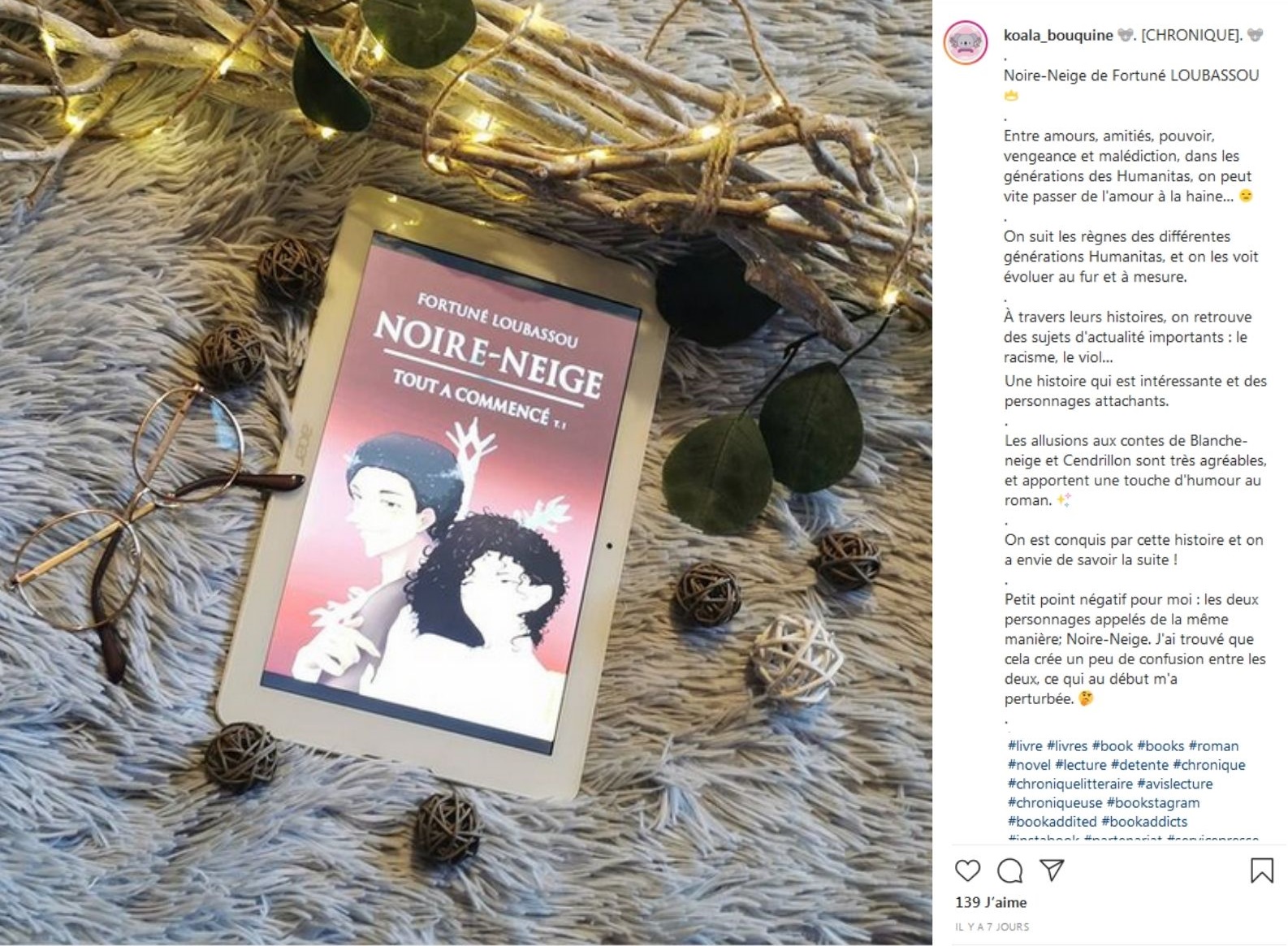Click the 'Il y a 7 jours' timestamp
1288x946 pixels.
pyautogui.click(x=992, y=927)
